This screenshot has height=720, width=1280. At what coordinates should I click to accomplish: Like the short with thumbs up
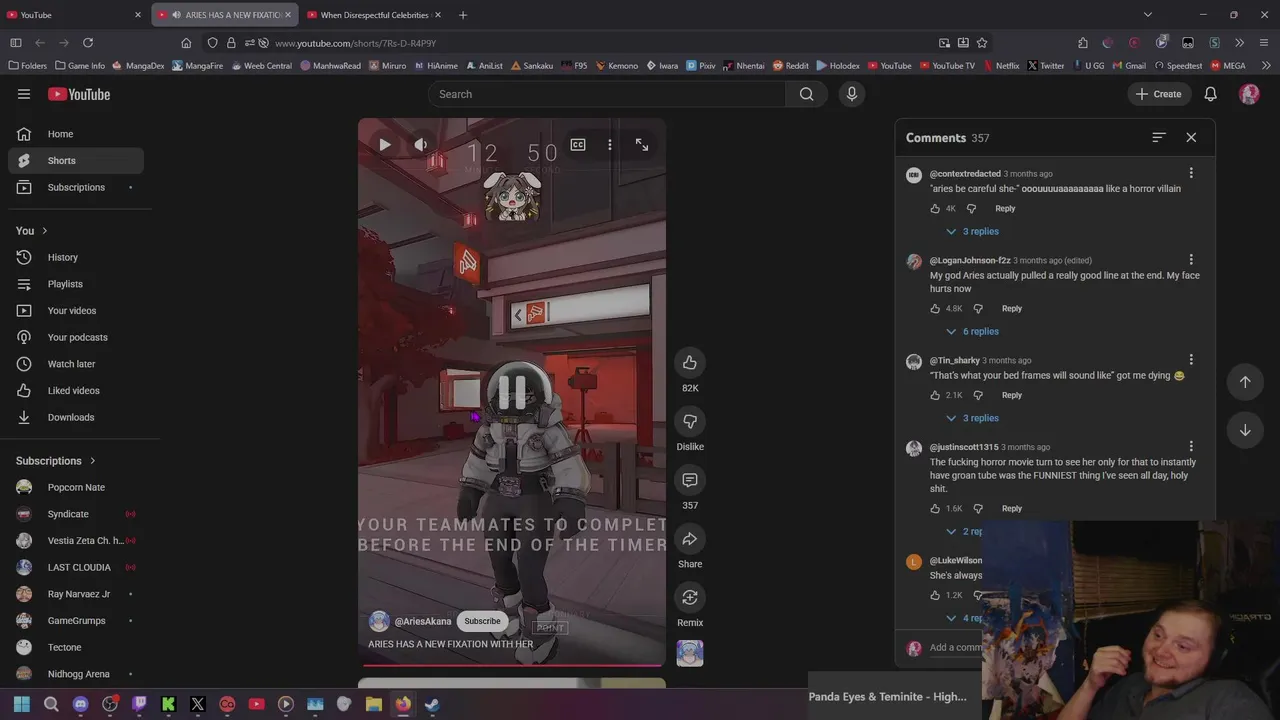[x=690, y=362]
